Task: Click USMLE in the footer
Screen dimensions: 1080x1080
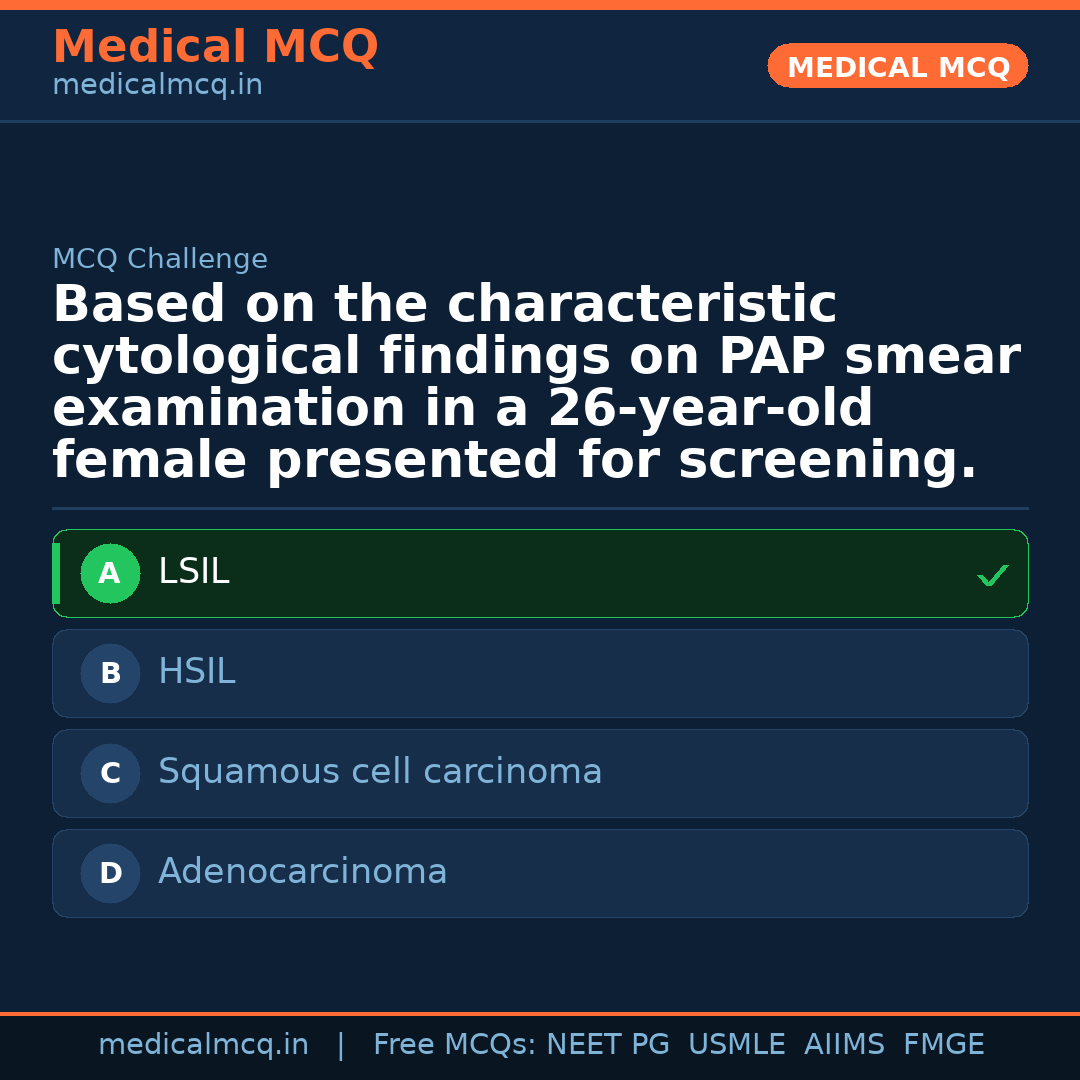Action: [x=737, y=1045]
